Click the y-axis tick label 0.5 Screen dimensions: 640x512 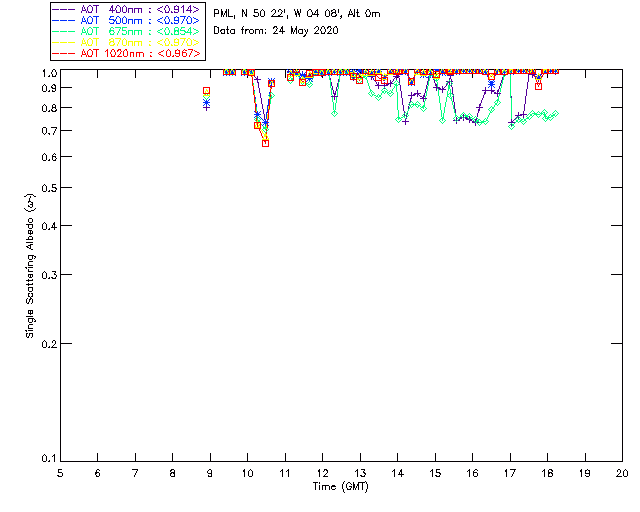pyautogui.click(x=49, y=188)
